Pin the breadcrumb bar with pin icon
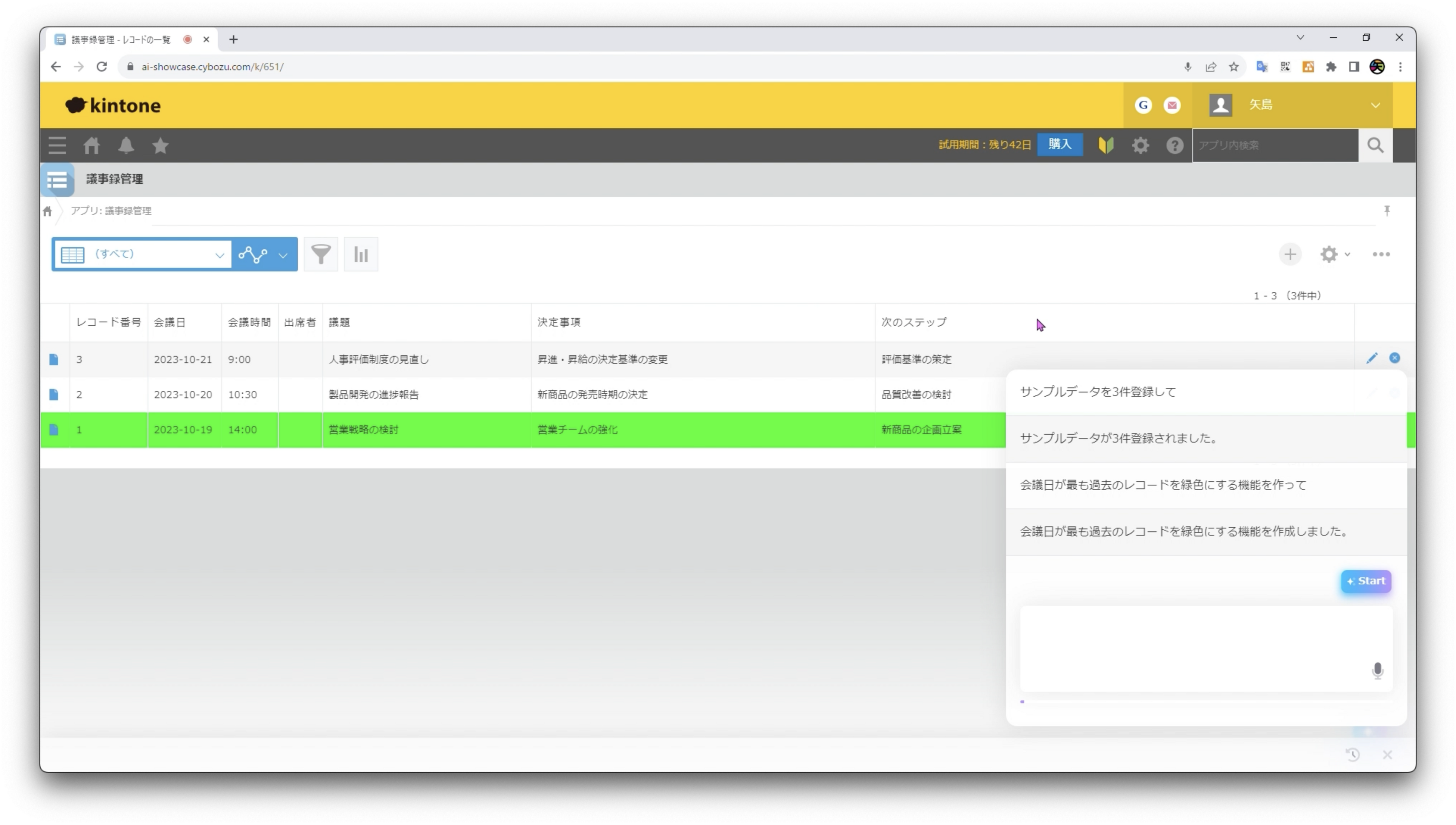The width and height of the screenshot is (1456, 825). [x=1387, y=211]
